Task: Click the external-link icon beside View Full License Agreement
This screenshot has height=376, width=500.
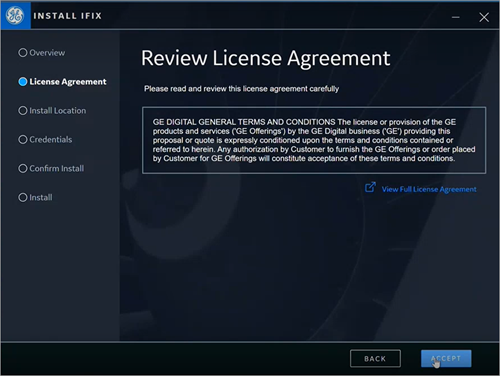Action: tap(370, 187)
